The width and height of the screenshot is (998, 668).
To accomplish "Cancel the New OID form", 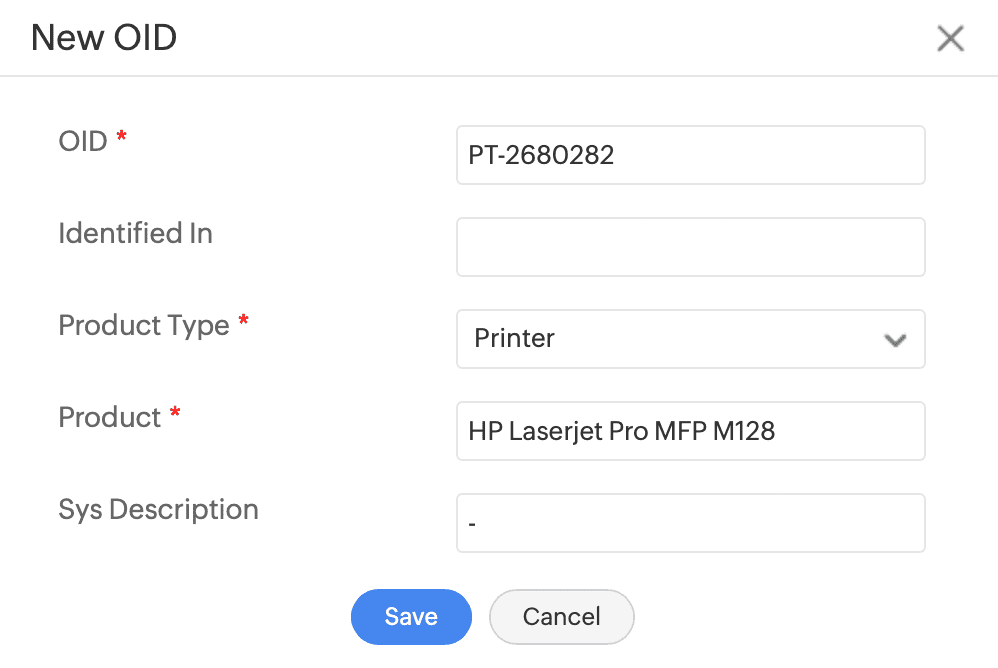I will pos(561,617).
